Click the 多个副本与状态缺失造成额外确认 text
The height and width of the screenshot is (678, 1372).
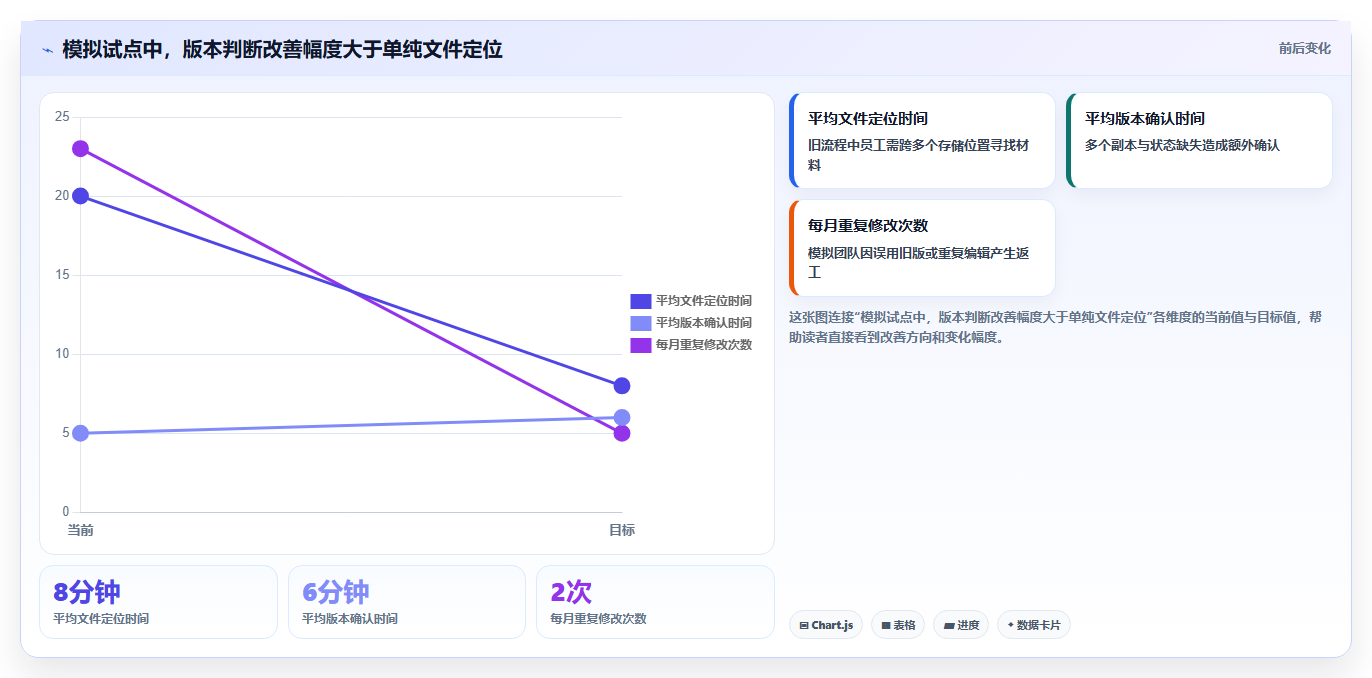tap(1182, 145)
